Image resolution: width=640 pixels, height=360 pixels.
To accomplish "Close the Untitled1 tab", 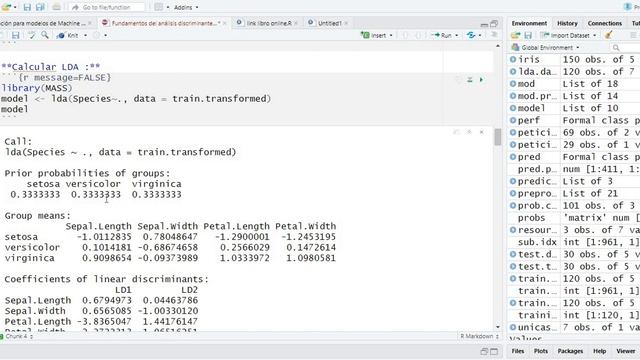I will (x=346, y=23).
